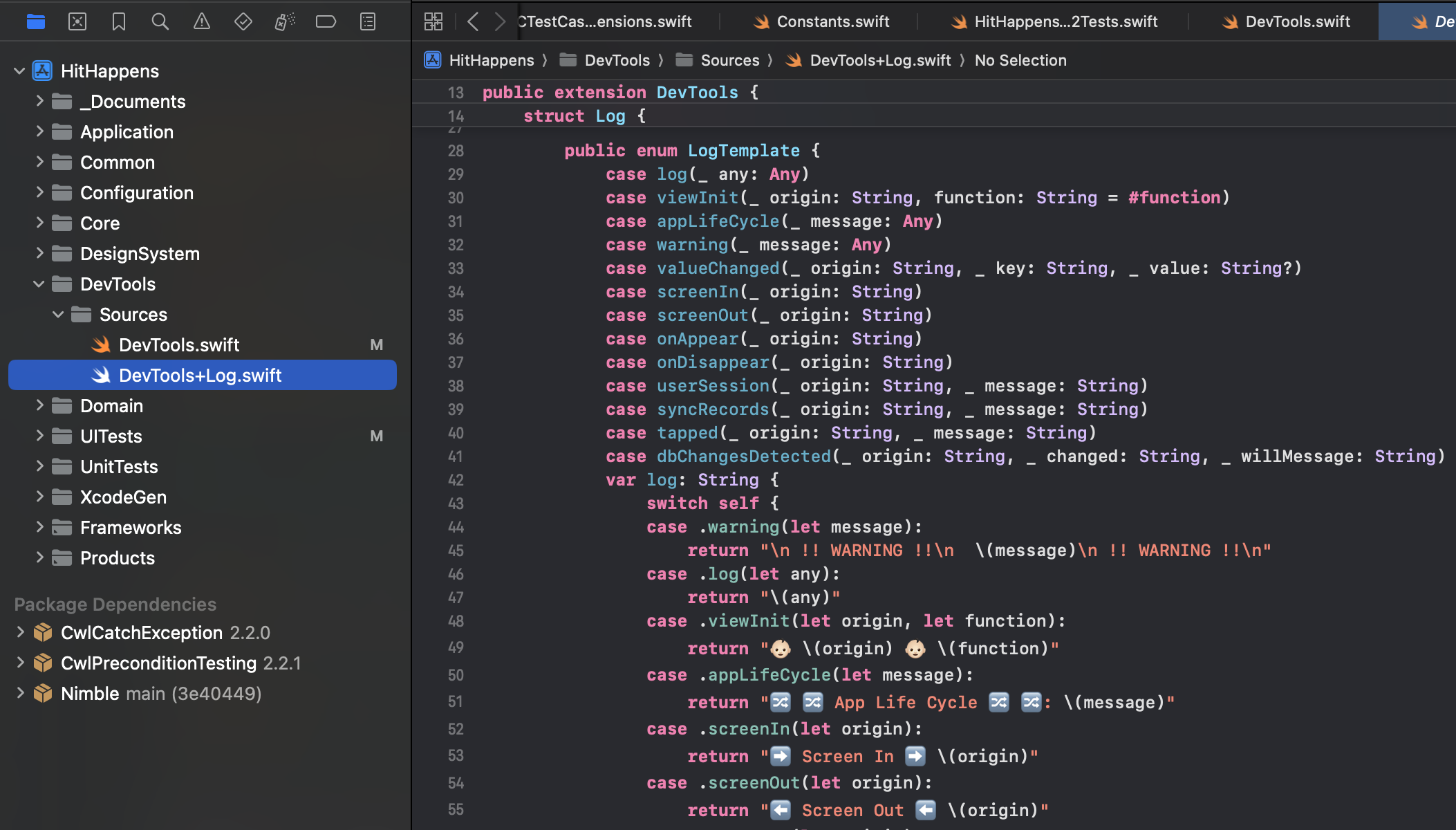
Task: Go forward with the right chevron
Action: 500,21
